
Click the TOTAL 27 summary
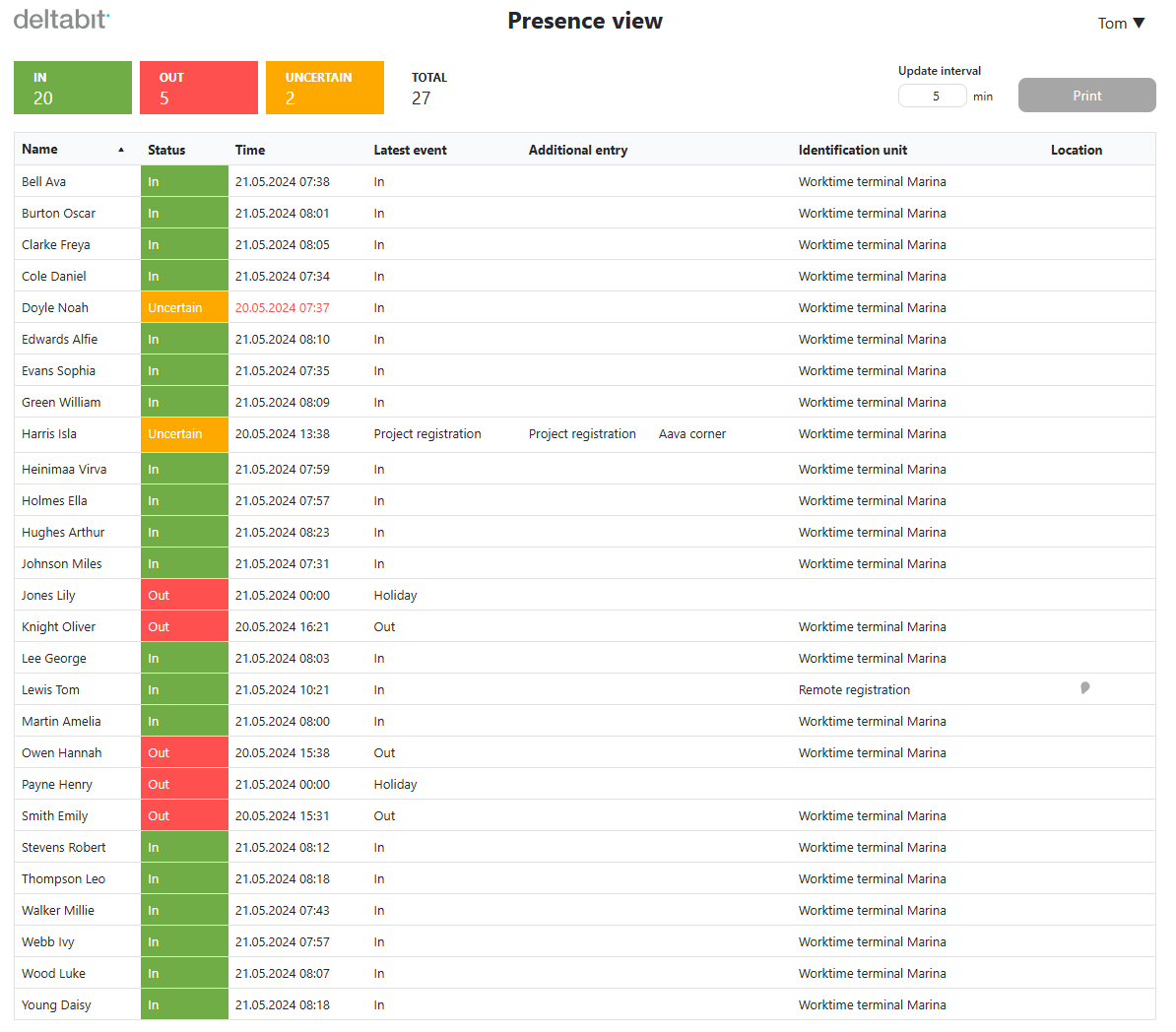click(x=429, y=88)
